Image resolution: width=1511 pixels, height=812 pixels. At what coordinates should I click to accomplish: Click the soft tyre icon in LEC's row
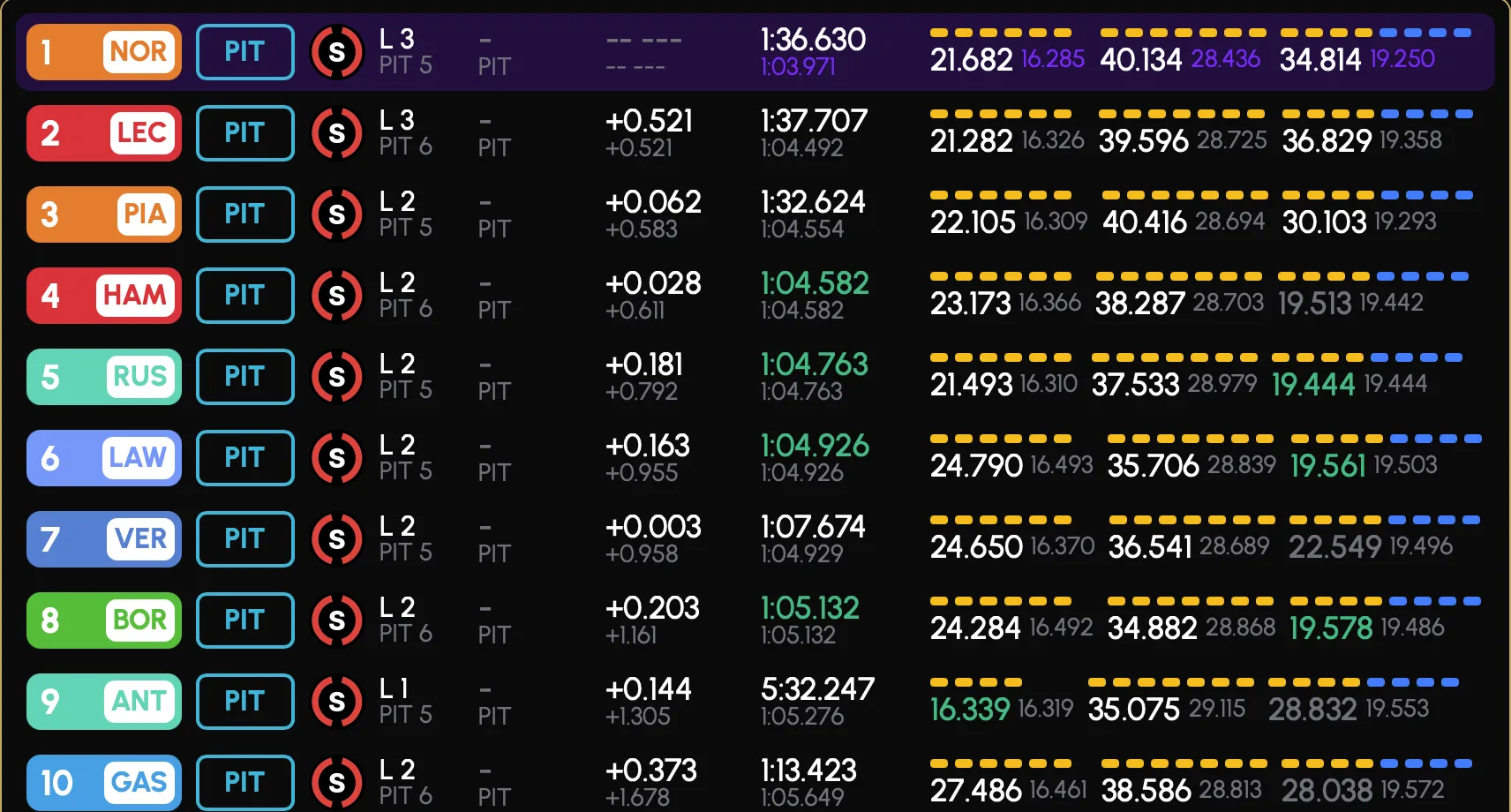pyautogui.click(x=336, y=133)
